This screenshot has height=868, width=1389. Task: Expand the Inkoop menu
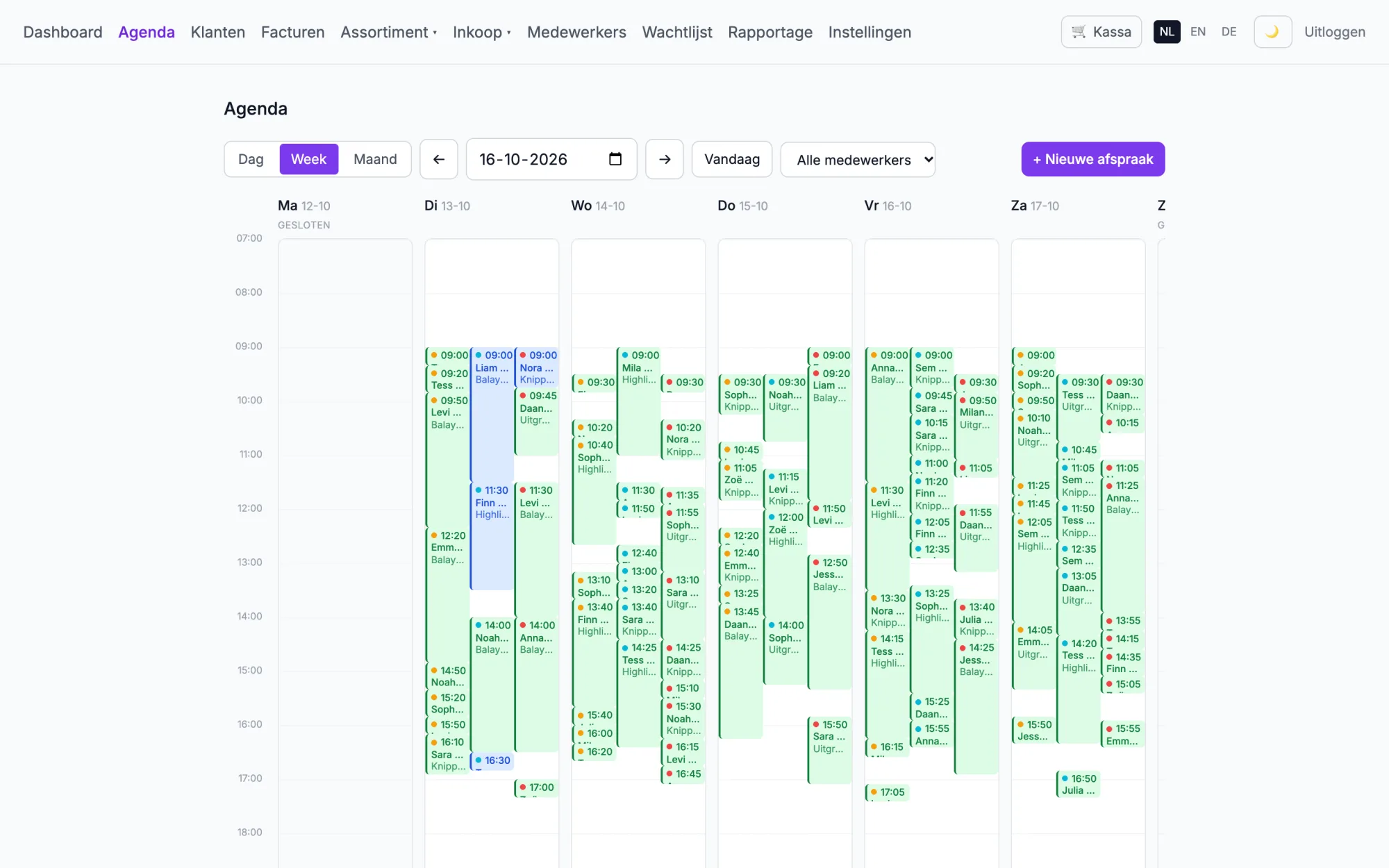pyautogui.click(x=481, y=32)
